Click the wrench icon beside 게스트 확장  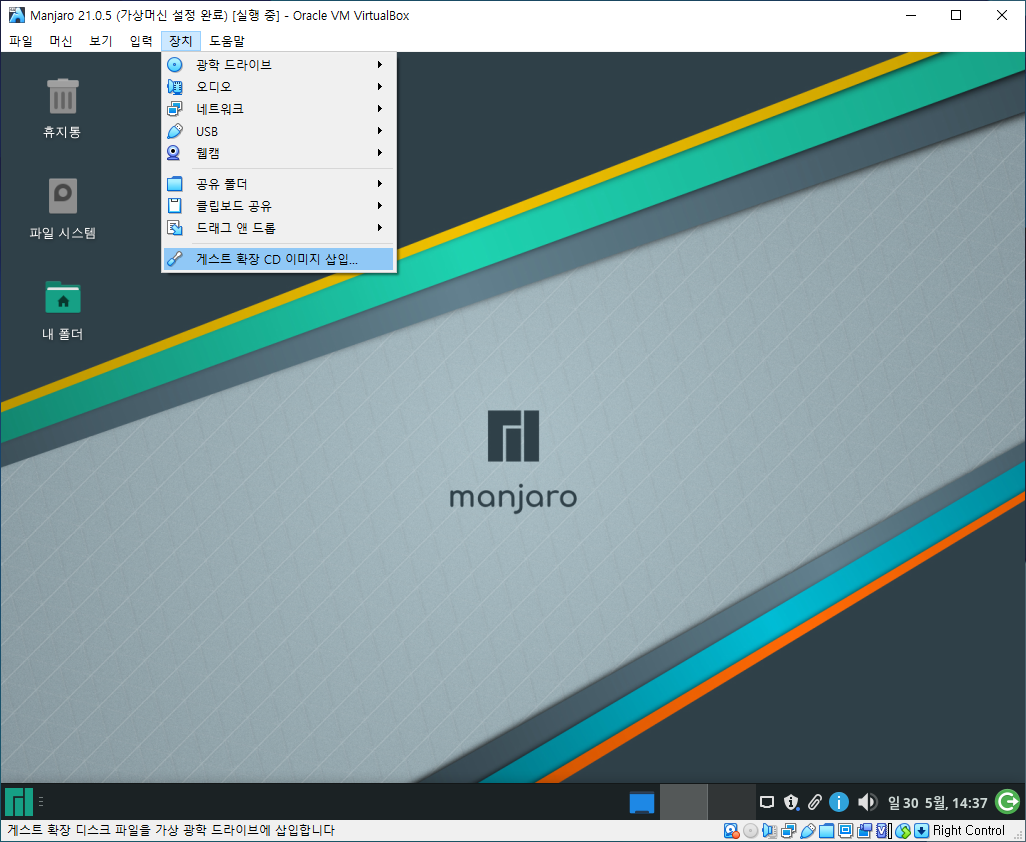[x=175, y=258]
